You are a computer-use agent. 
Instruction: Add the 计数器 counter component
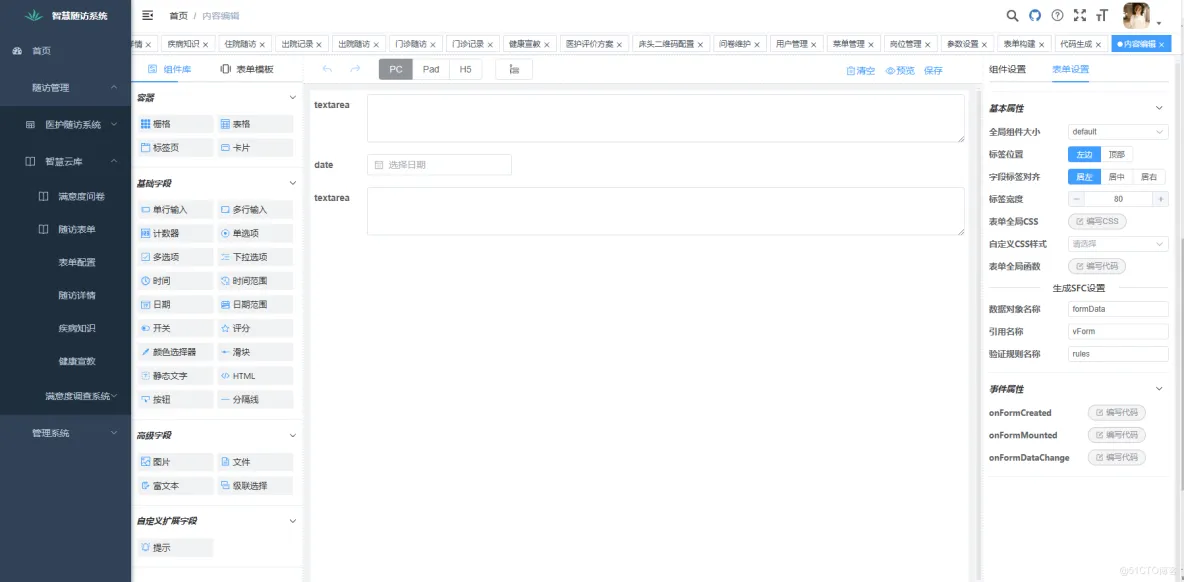(175, 233)
